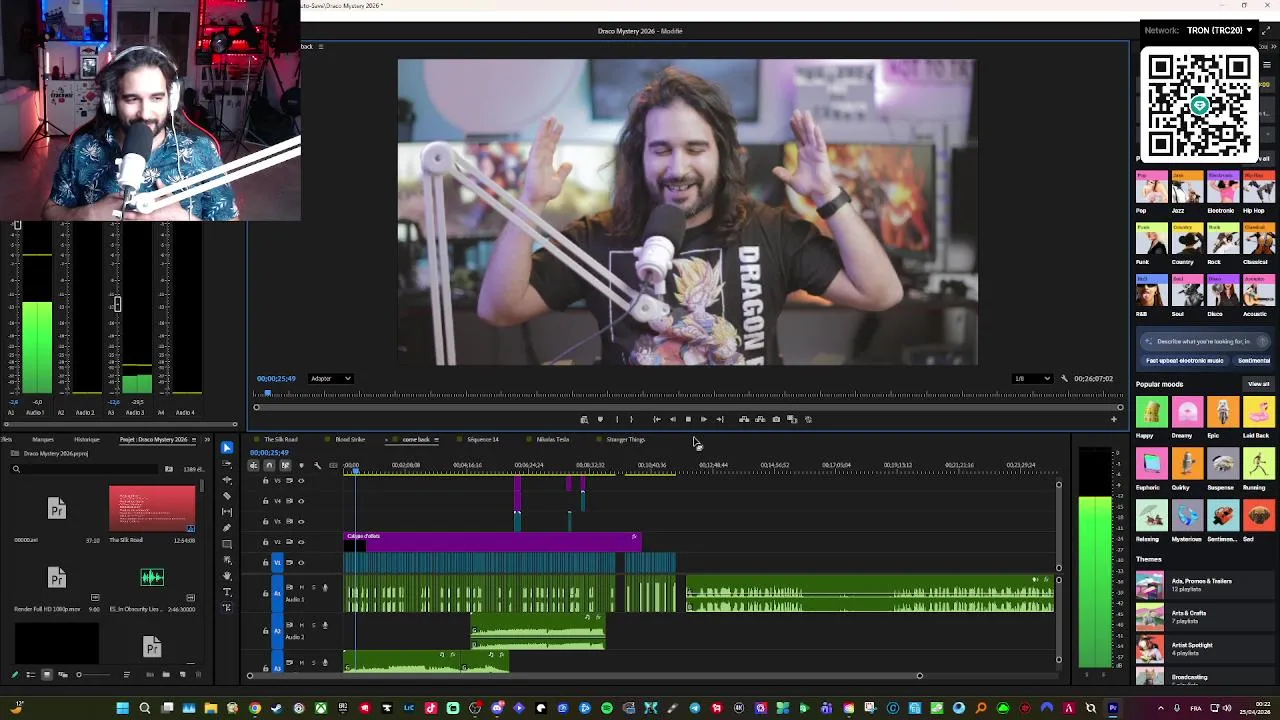This screenshot has height=720, width=1280.
Task: Click the timeline wrench settings icon
Action: point(317,465)
